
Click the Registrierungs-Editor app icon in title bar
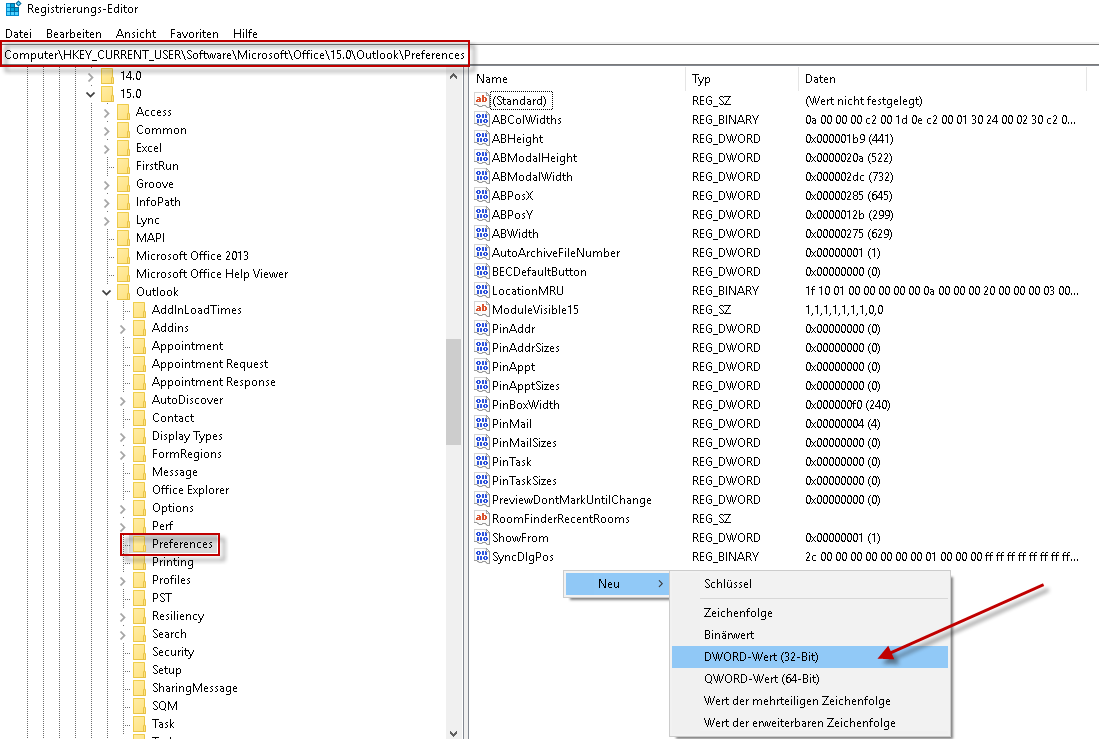(x=13, y=8)
